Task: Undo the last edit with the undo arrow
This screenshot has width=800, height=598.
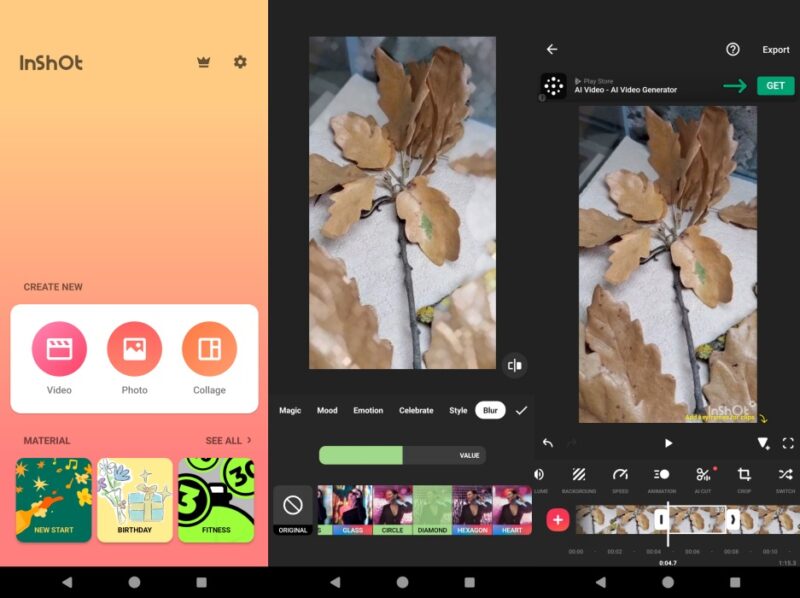Action: [547, 443]
